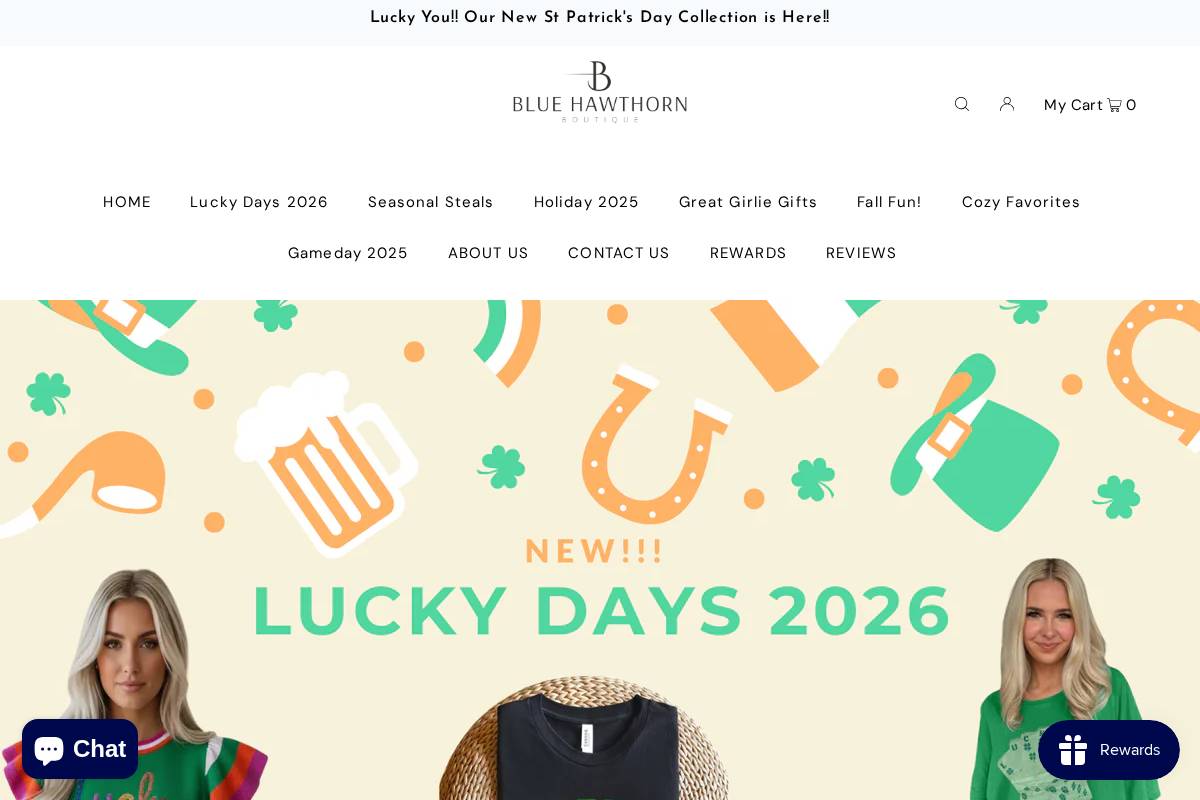Viewport: 1200px width, 800px height.
Task: Click the St Patrick's Day announcement banner
Action: pyautogui.click(x=600, y=17)
